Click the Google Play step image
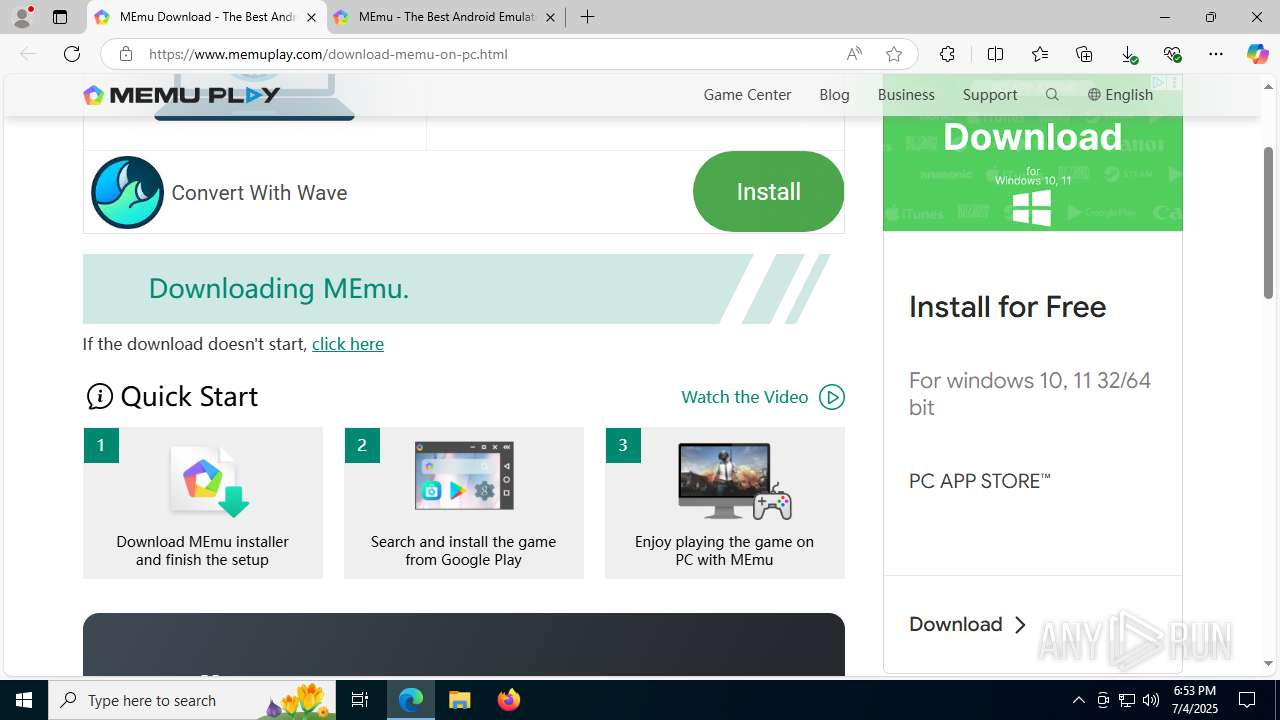Screen dimensions: 1280x720 coord(464,476)
